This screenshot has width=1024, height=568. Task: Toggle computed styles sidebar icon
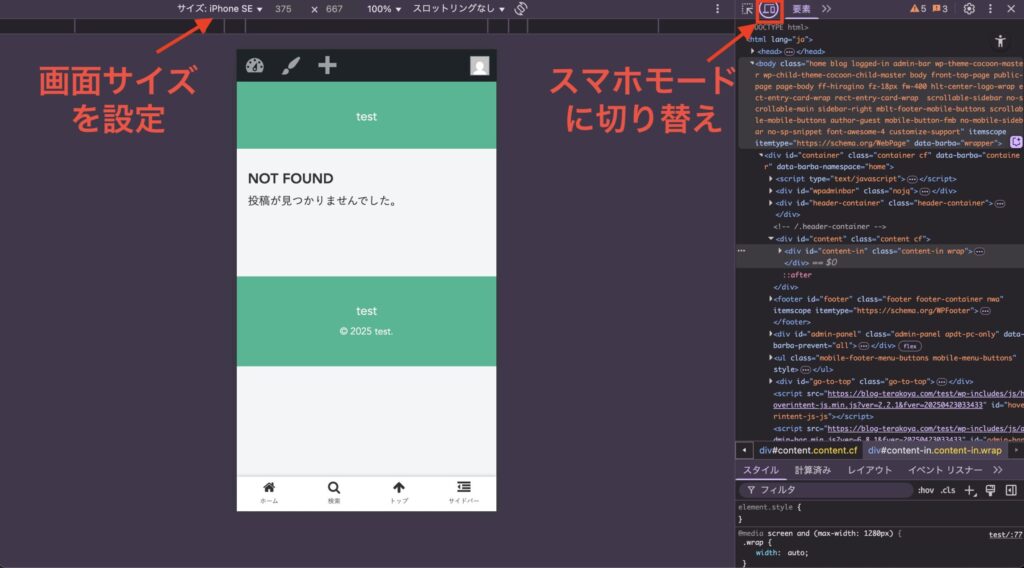point(1011,490)
